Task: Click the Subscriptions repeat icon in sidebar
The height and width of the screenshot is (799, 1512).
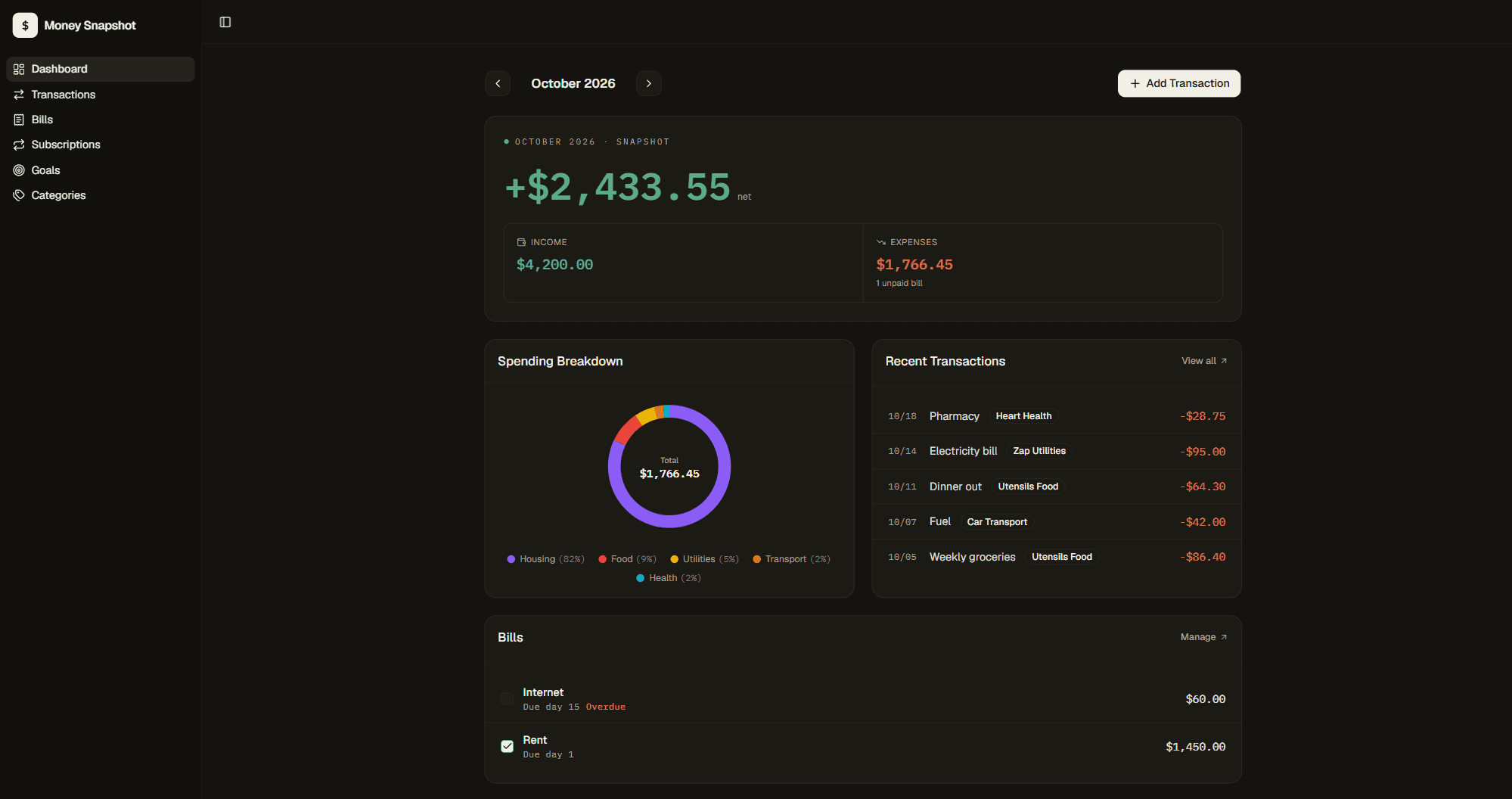Action: click(19, 145)
